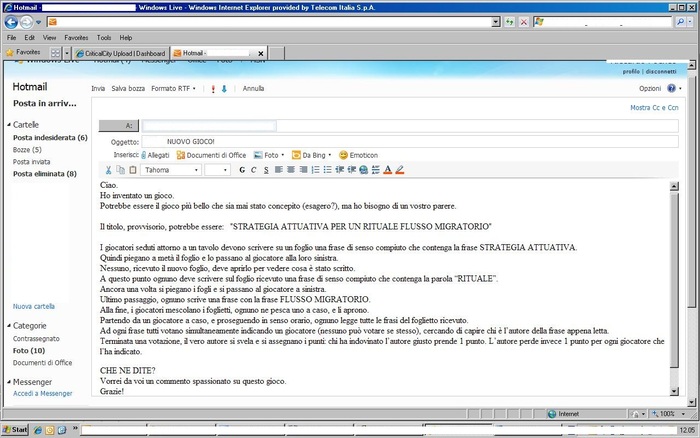700x438 pixels.
Task: Align text to the left
Action: click(x=279, y=170)
